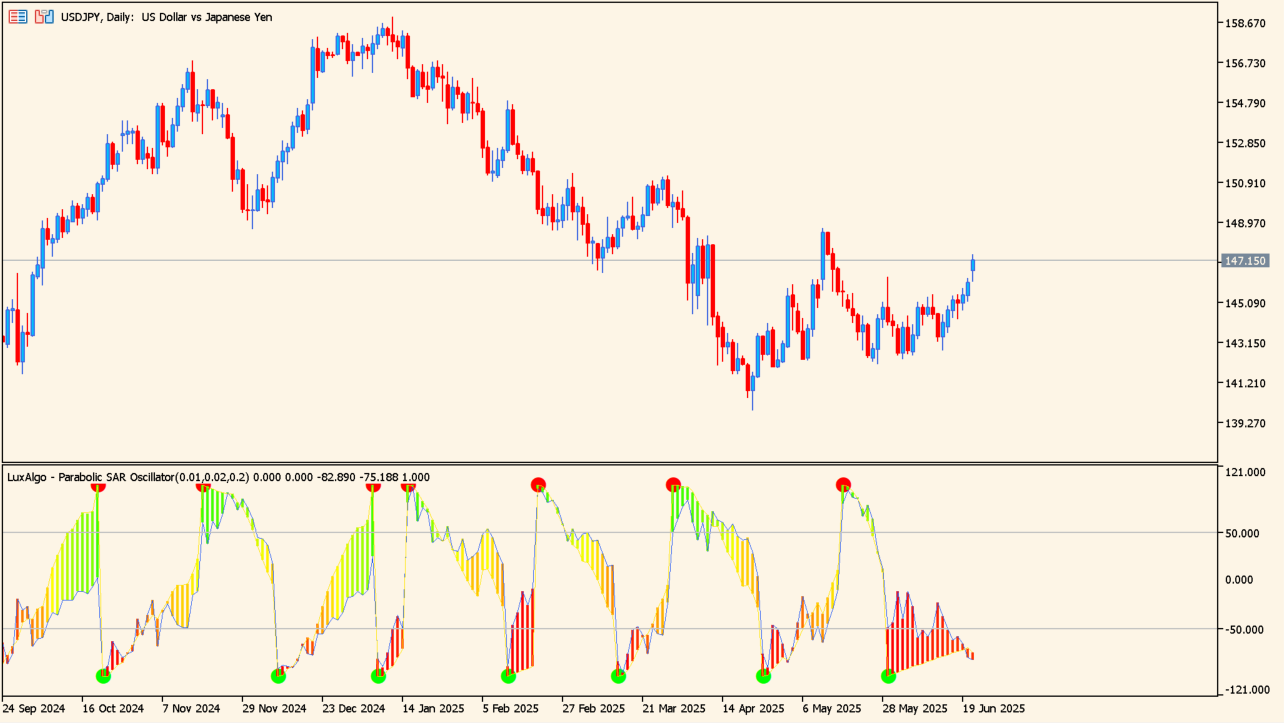This screenshot has height=723, width=1284.
Task: Click price scale value 154.790
Action: [x=1245, y=103]
